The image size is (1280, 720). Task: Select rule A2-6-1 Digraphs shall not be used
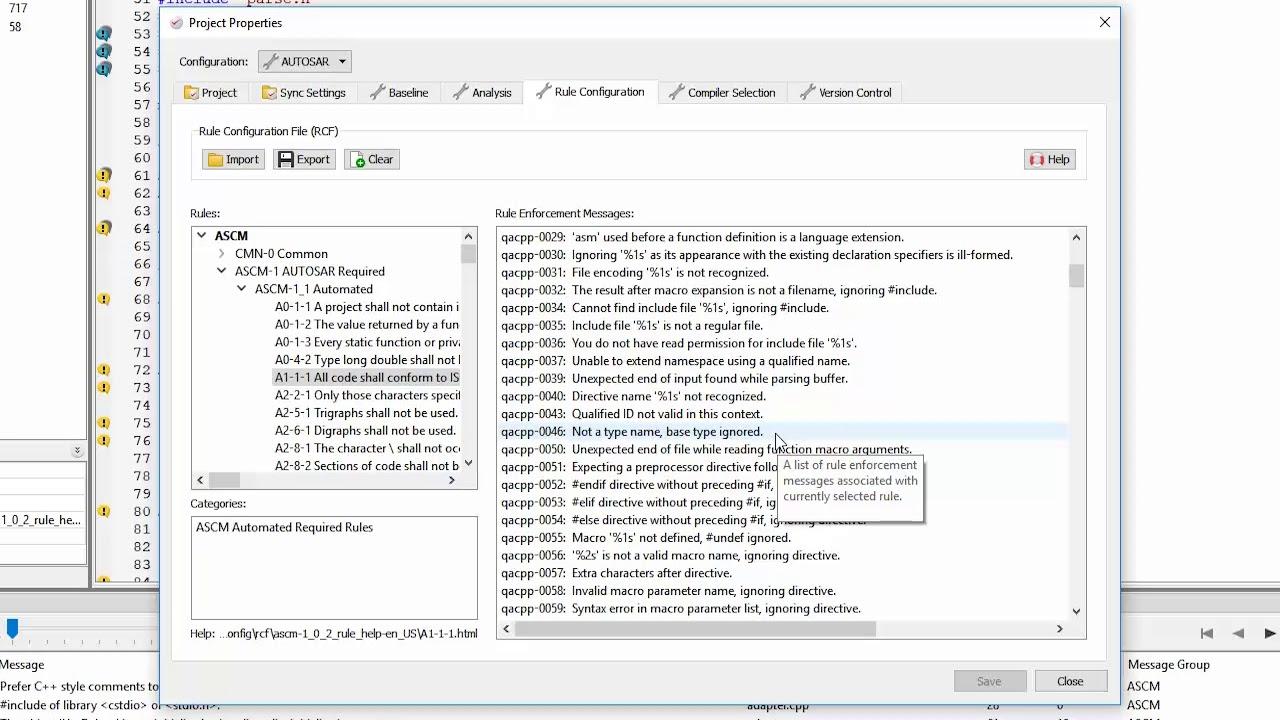click(x=365, y=431)
